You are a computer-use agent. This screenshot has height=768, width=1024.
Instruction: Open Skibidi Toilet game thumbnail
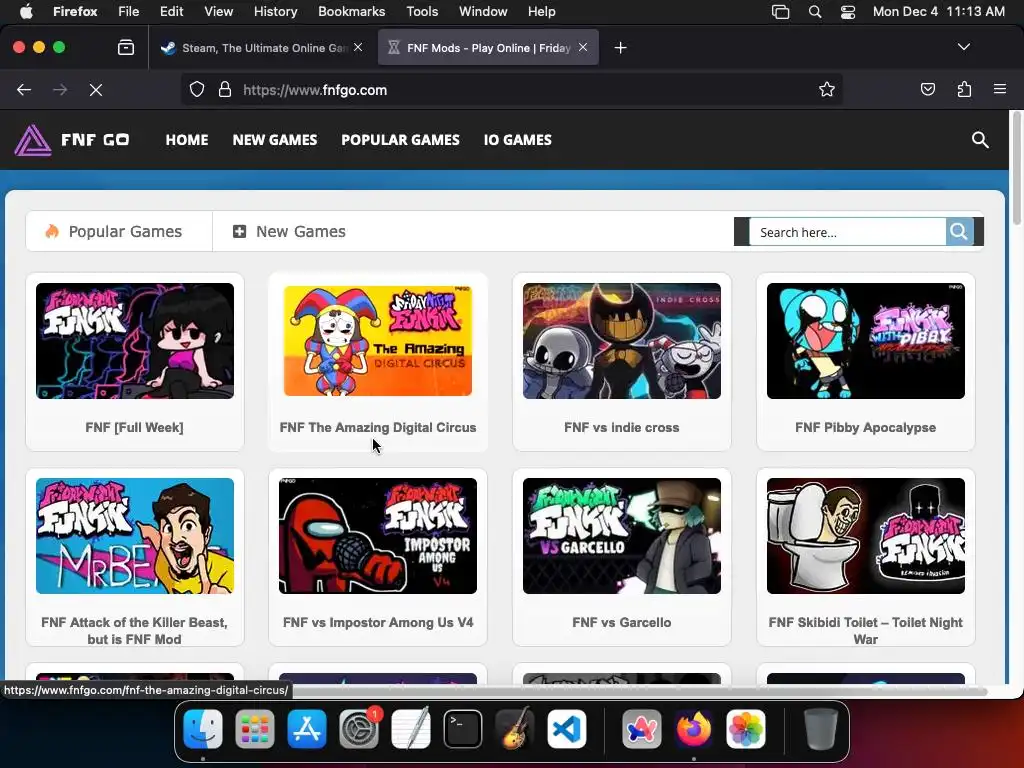[x=865, y=536]
